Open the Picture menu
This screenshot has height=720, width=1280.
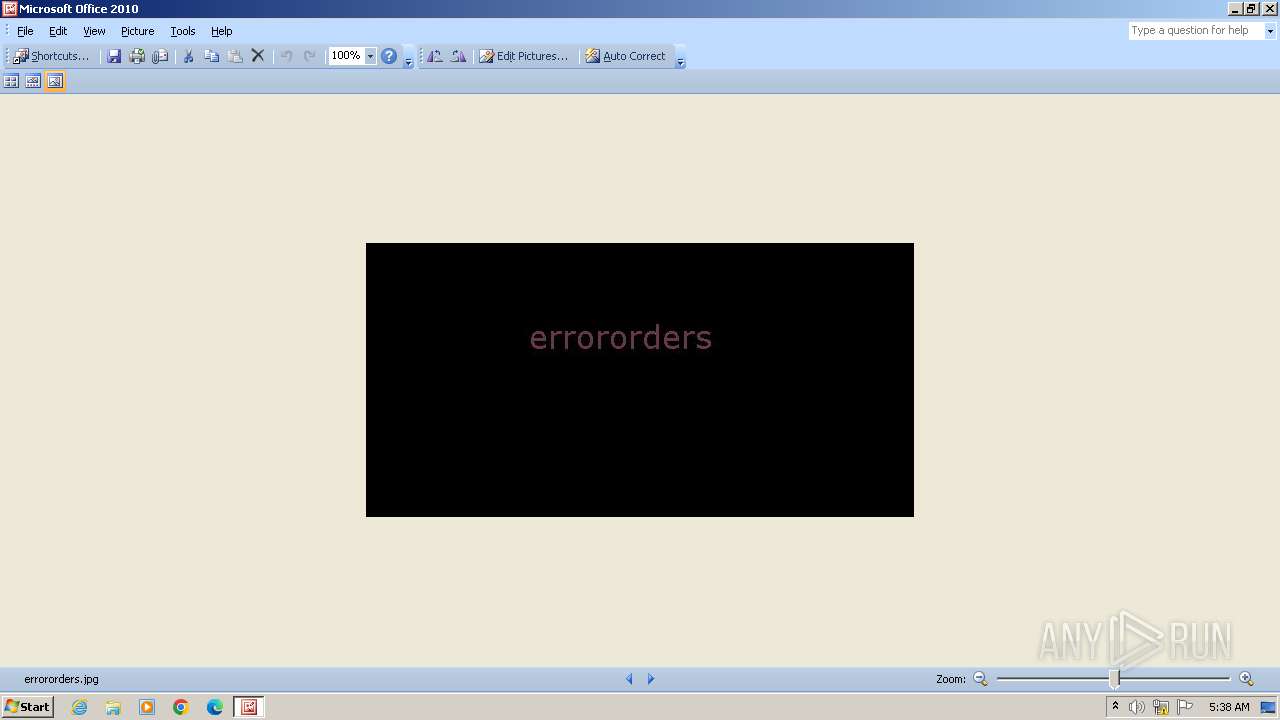point(138,31)
